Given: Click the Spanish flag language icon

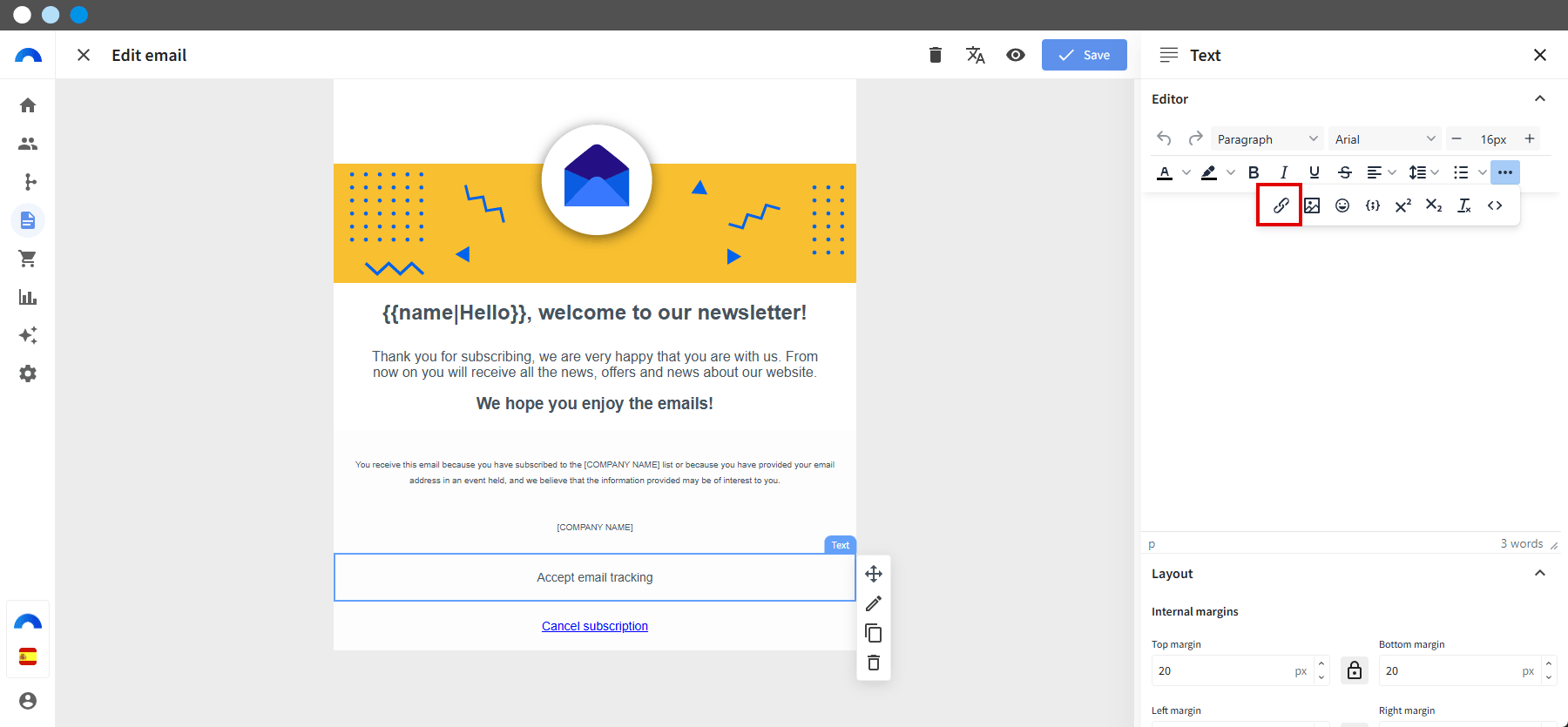Looking at the screenshot, I should (x=28, y=656).
